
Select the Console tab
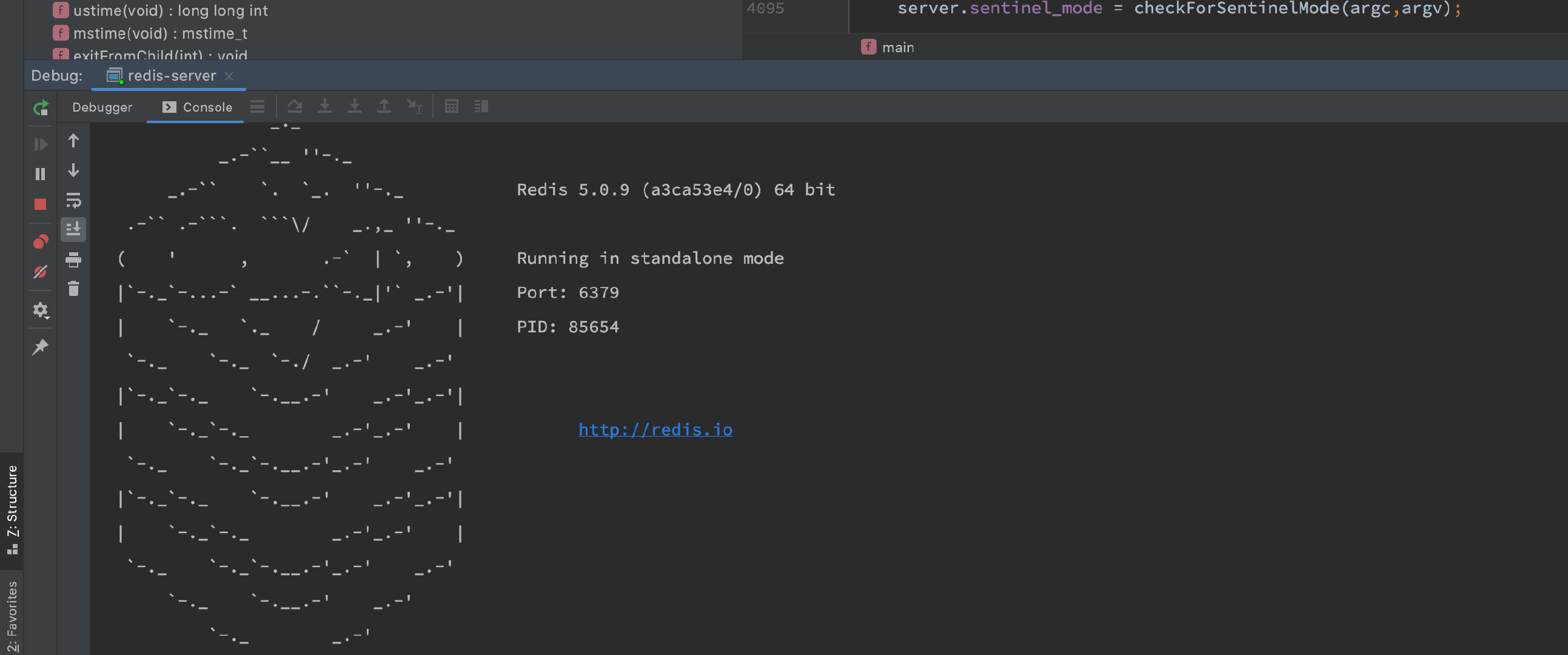[x=197, y=107]
